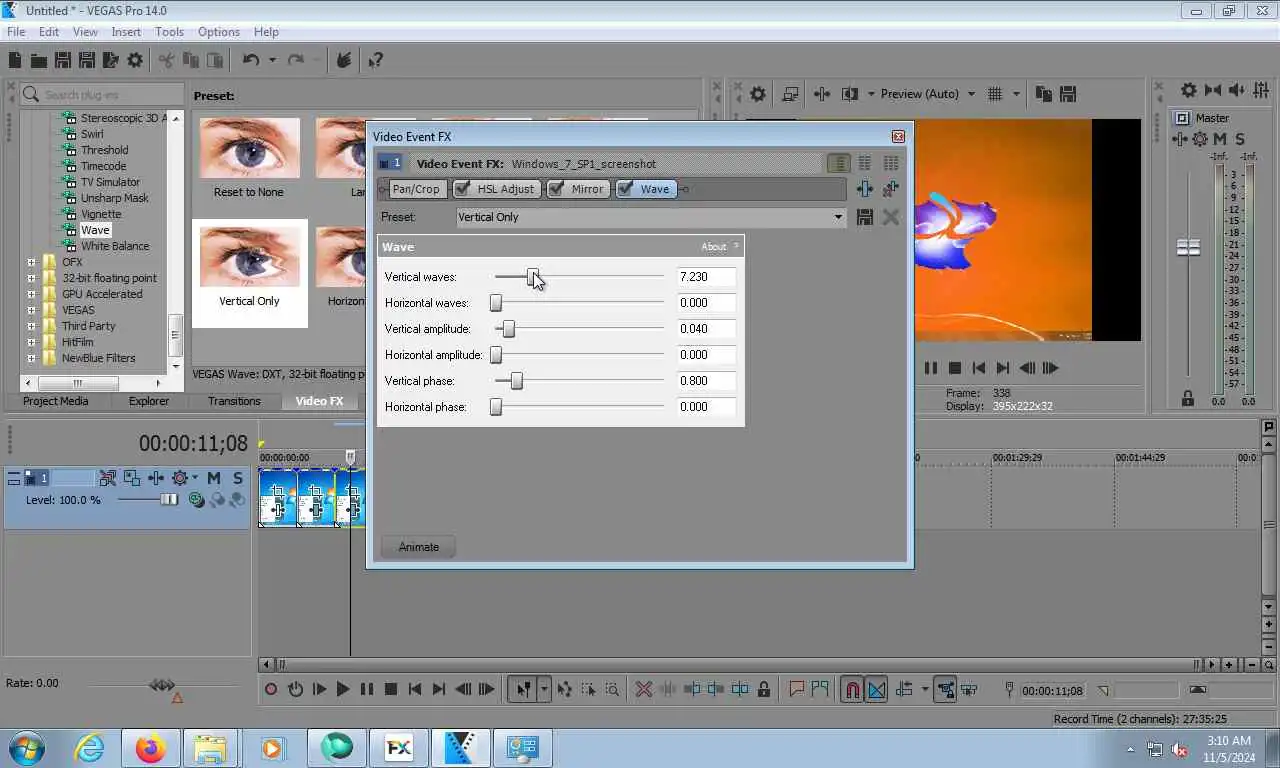This screenshot has height=768, width=1280.
Task: Expand the HitFilm folder
Action: (31, 342)
